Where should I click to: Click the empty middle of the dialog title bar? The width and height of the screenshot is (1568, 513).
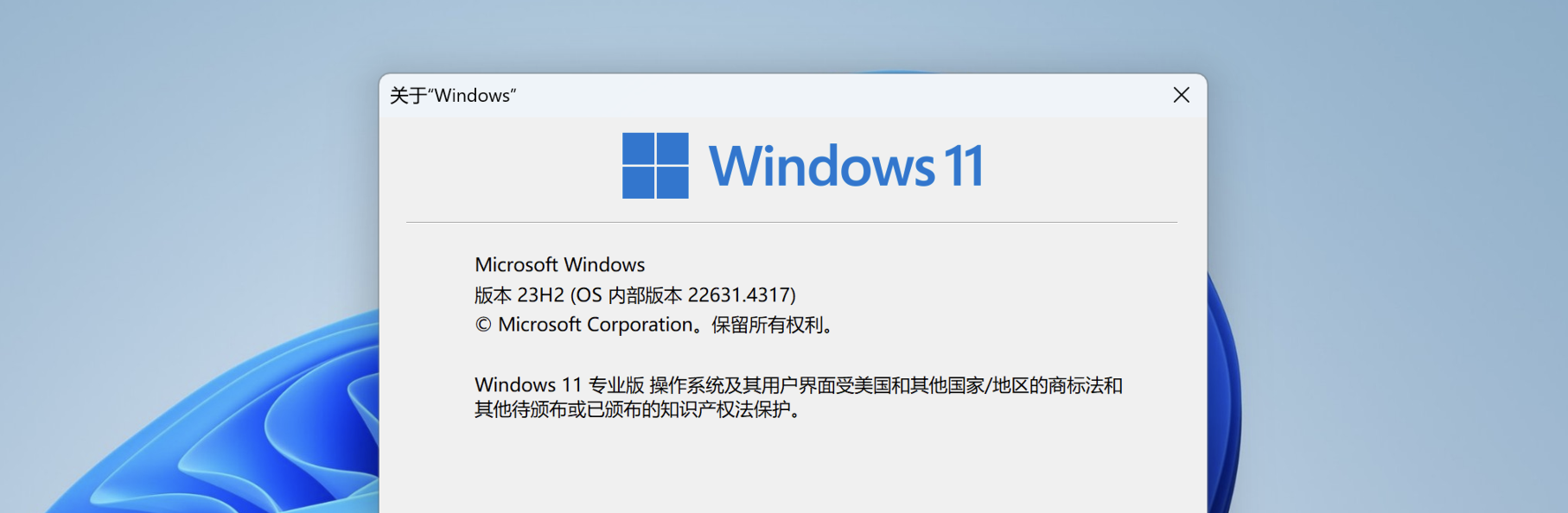[821, 95]
